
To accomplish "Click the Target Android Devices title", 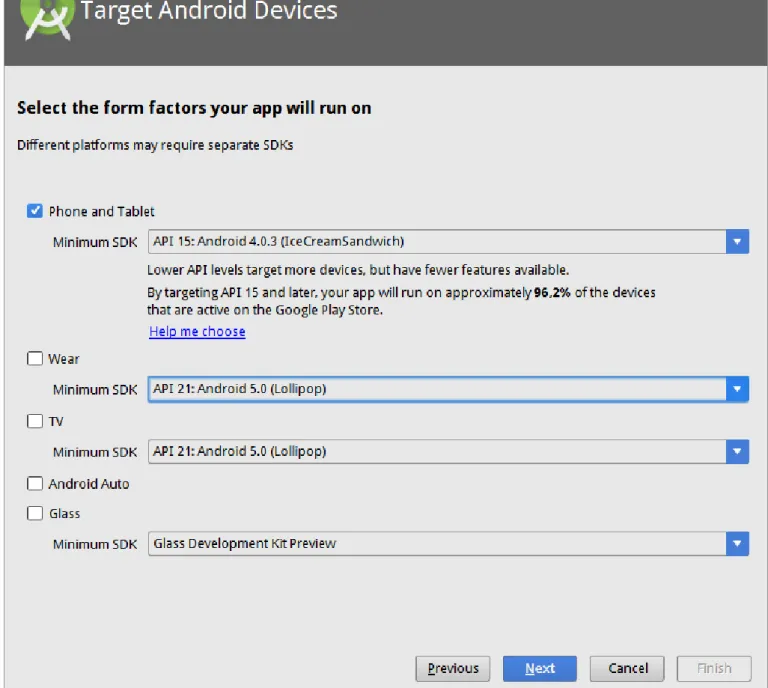I will pos(209,11).
